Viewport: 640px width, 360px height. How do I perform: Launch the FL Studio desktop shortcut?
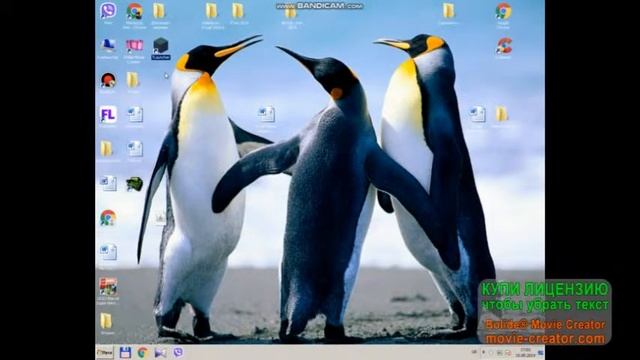pos(108,115)
